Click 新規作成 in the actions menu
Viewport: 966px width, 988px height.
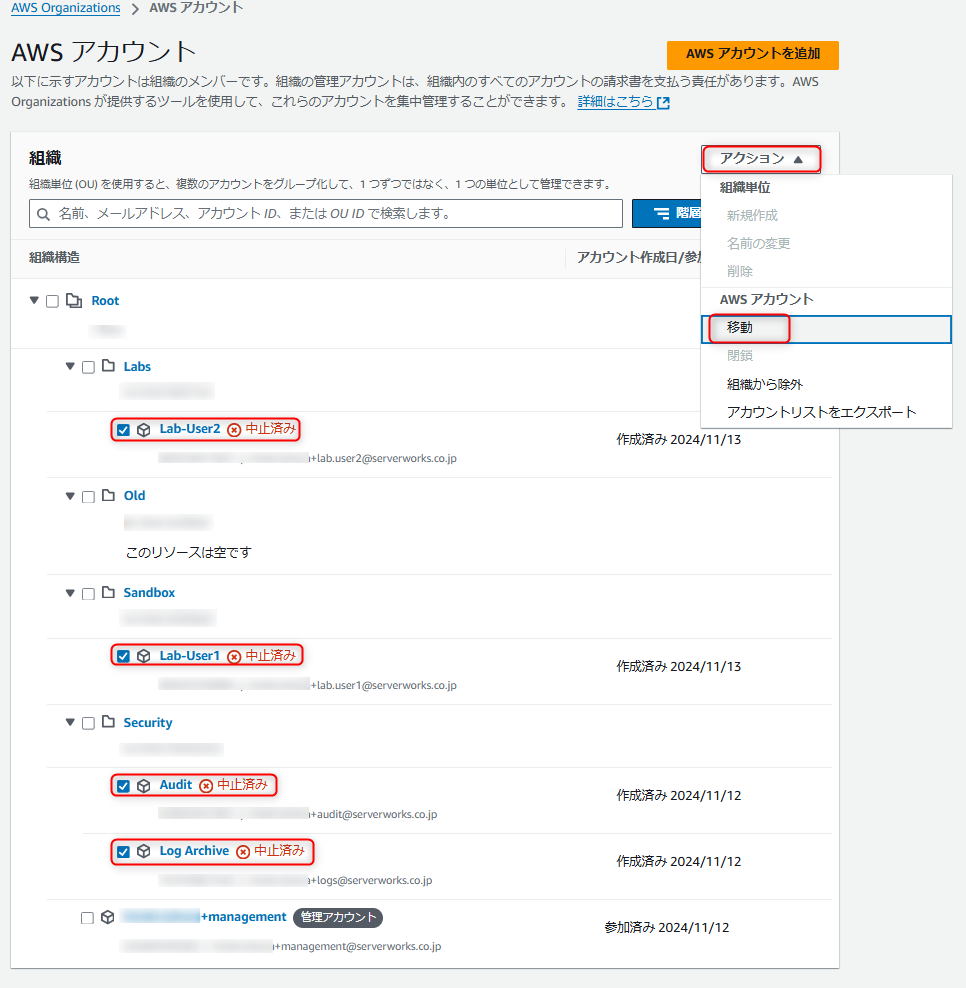825,215
